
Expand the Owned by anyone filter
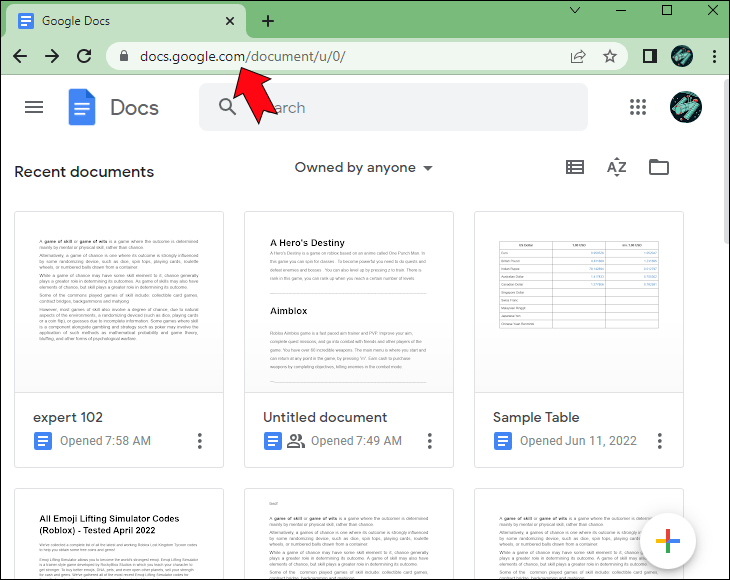coord(364,168)
